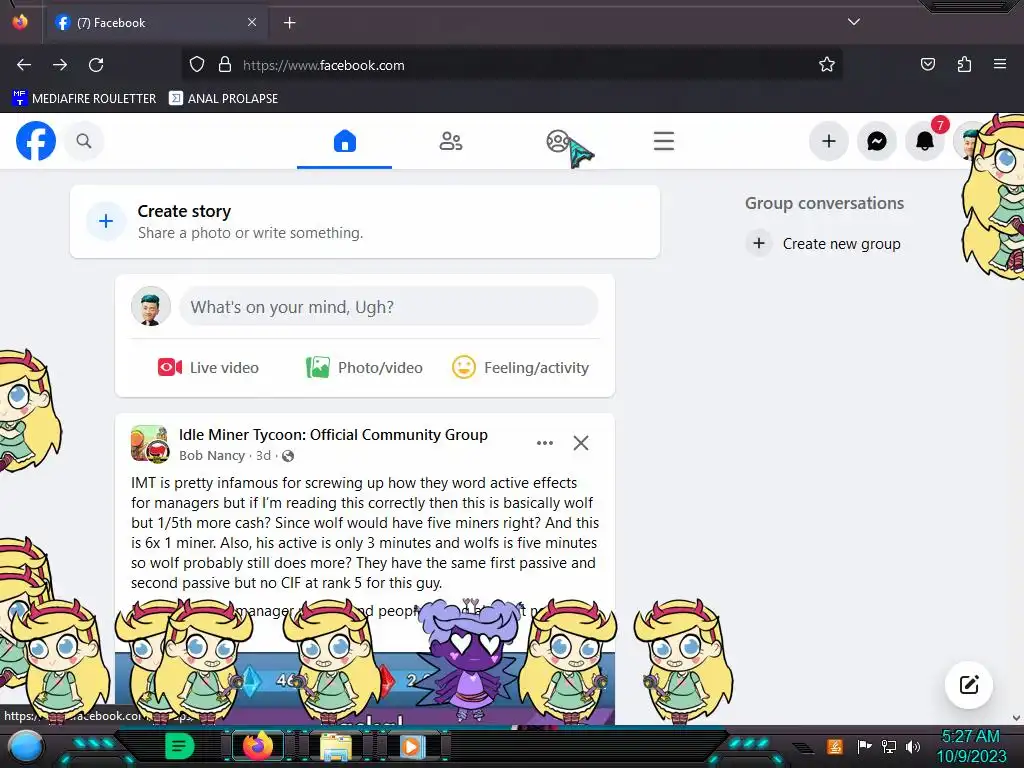This screenshot has height=768, width=1024.
Task: Open the Groups tab
Action: [x=558, y=141]
